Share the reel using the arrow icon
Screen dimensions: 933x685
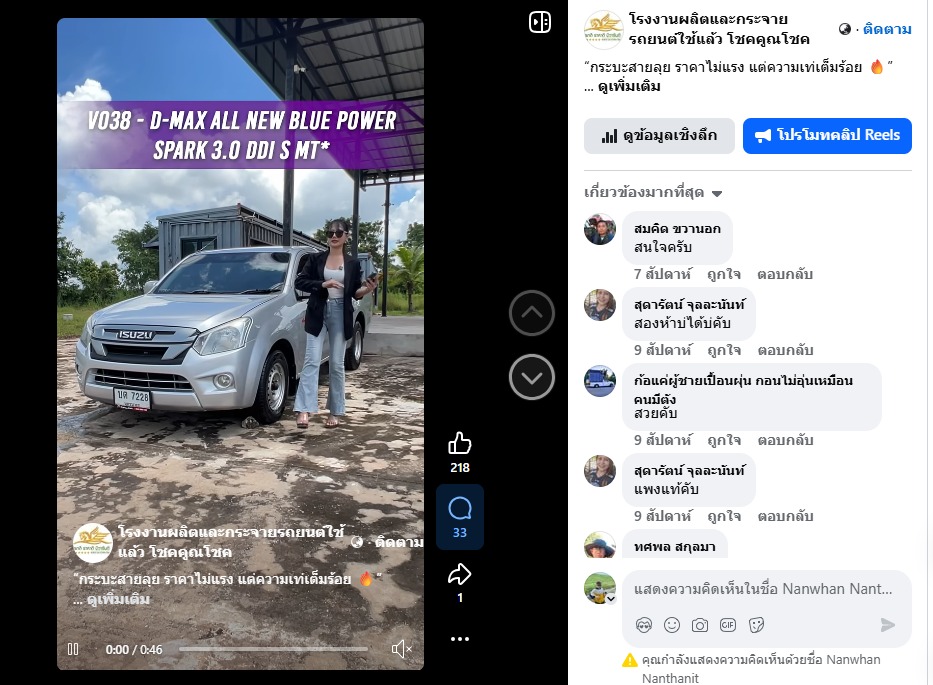tap(459, 574)
